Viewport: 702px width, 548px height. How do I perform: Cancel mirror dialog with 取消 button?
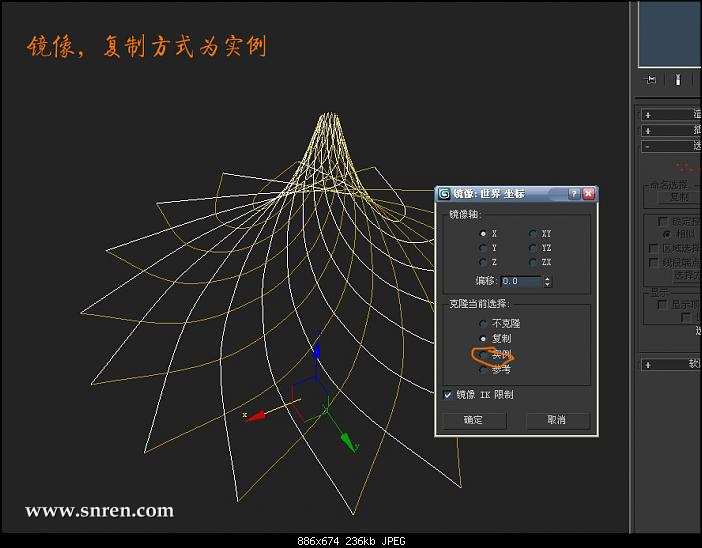point(557,420)
